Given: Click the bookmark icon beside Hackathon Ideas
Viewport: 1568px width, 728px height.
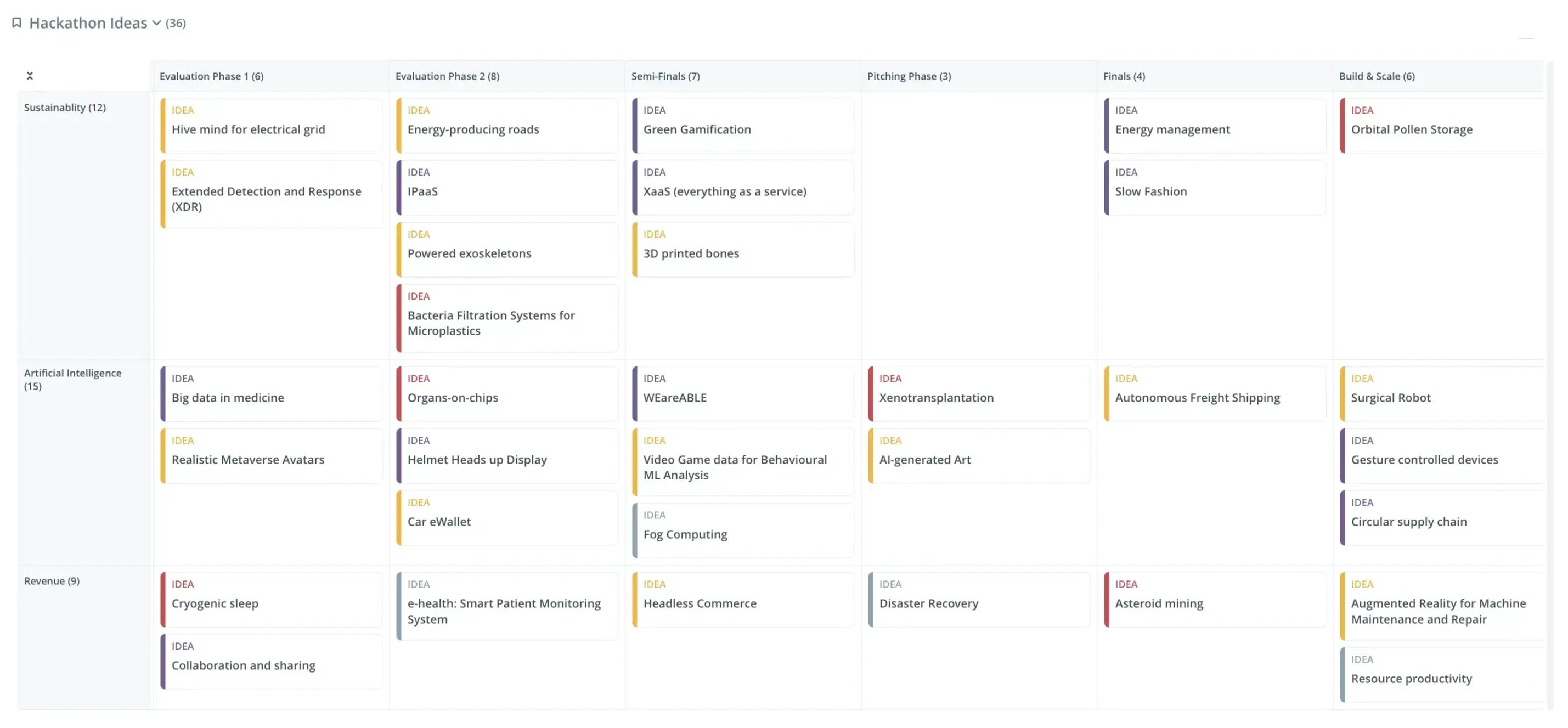Looking at the screenshot, I should click(16, 22).
